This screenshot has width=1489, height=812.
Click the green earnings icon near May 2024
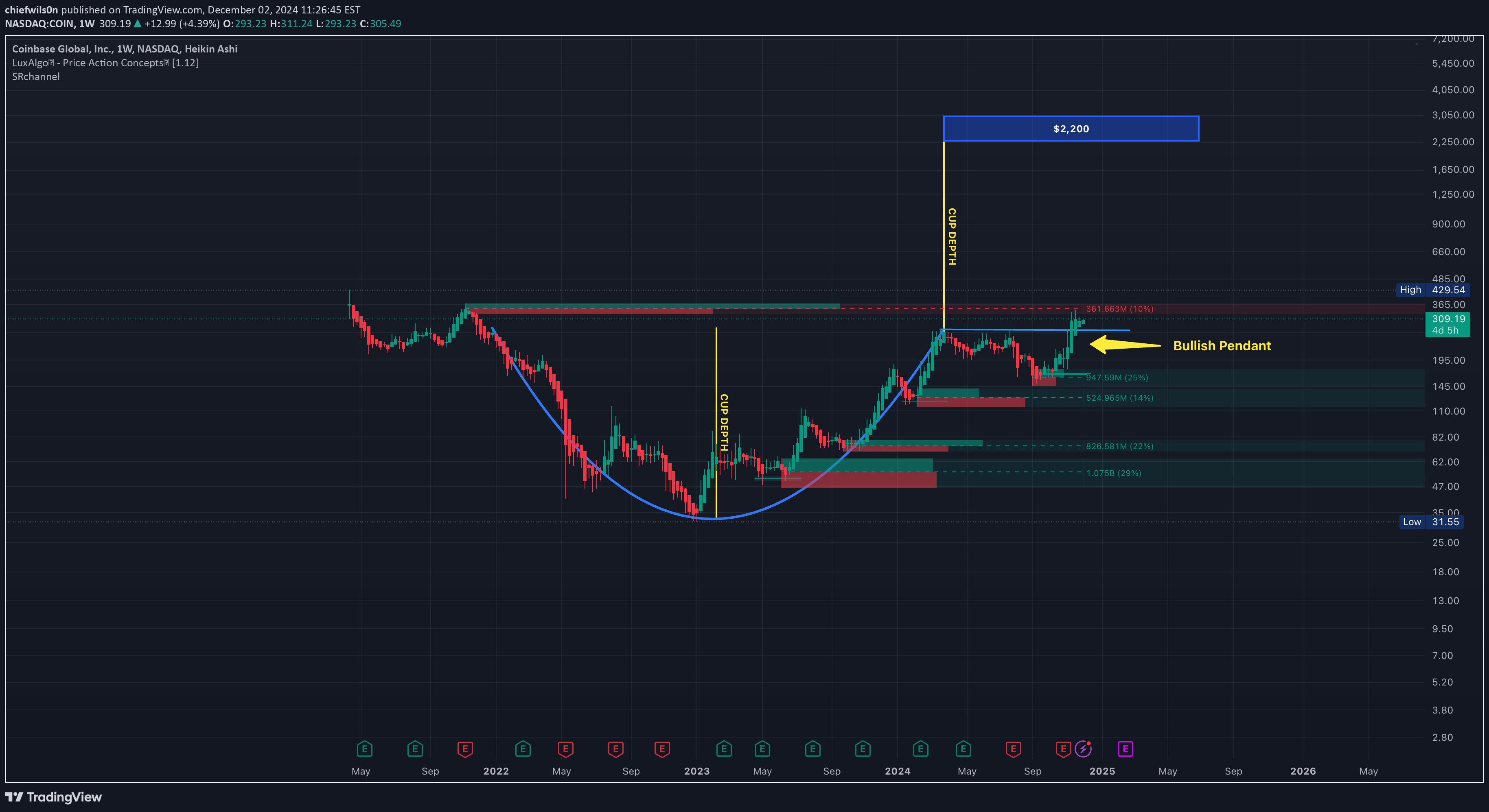[x=963, y=749]
